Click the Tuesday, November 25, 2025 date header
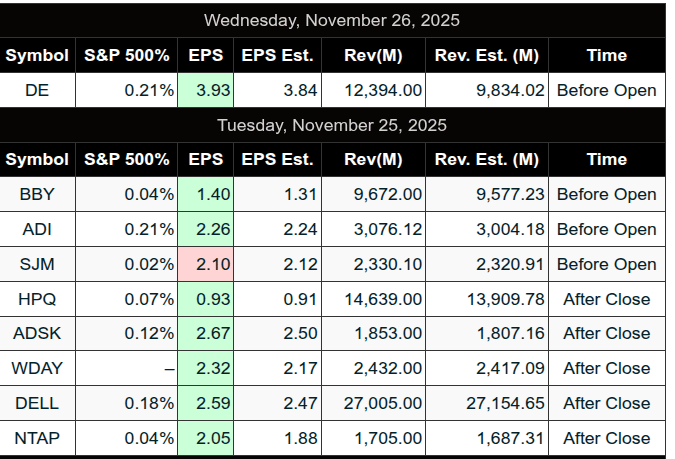This screenshot has width=675, height=459. pos(332,125)
